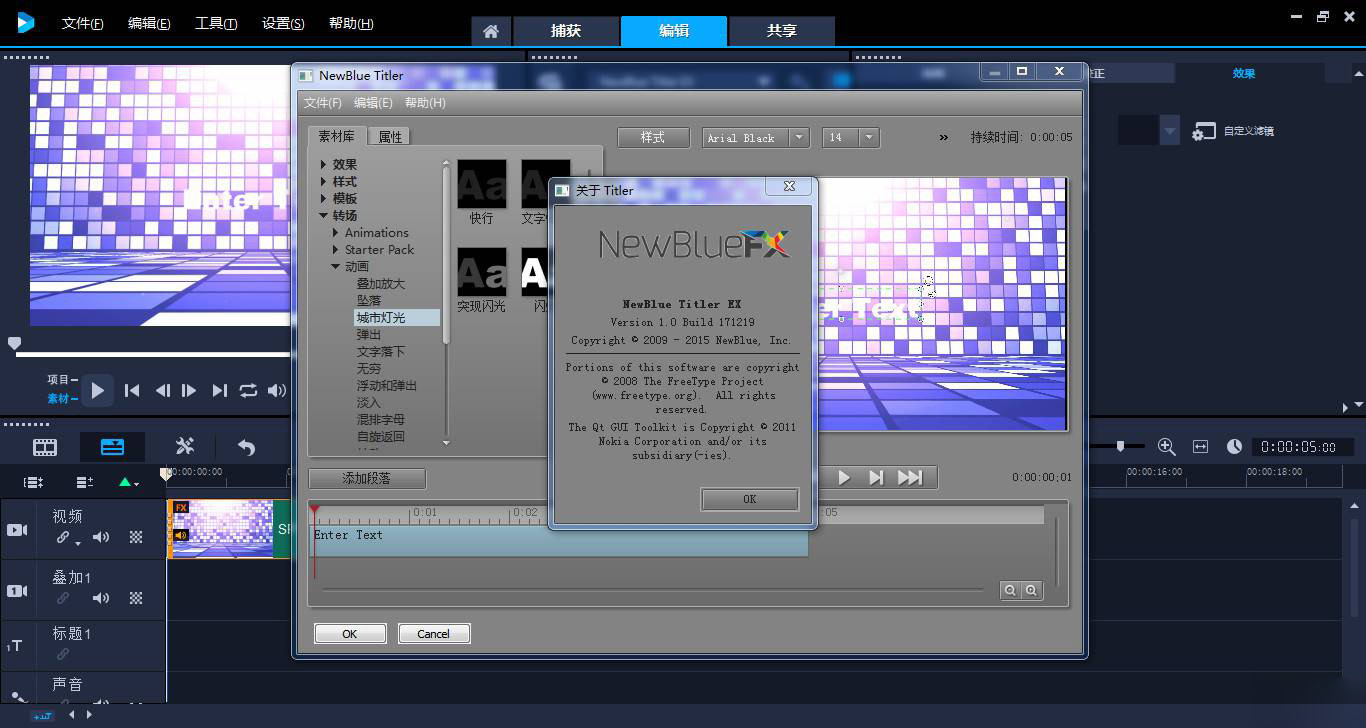Open the custom filter icon (自定义滤镜)
1366x728 pixels.
point(1204,131)
